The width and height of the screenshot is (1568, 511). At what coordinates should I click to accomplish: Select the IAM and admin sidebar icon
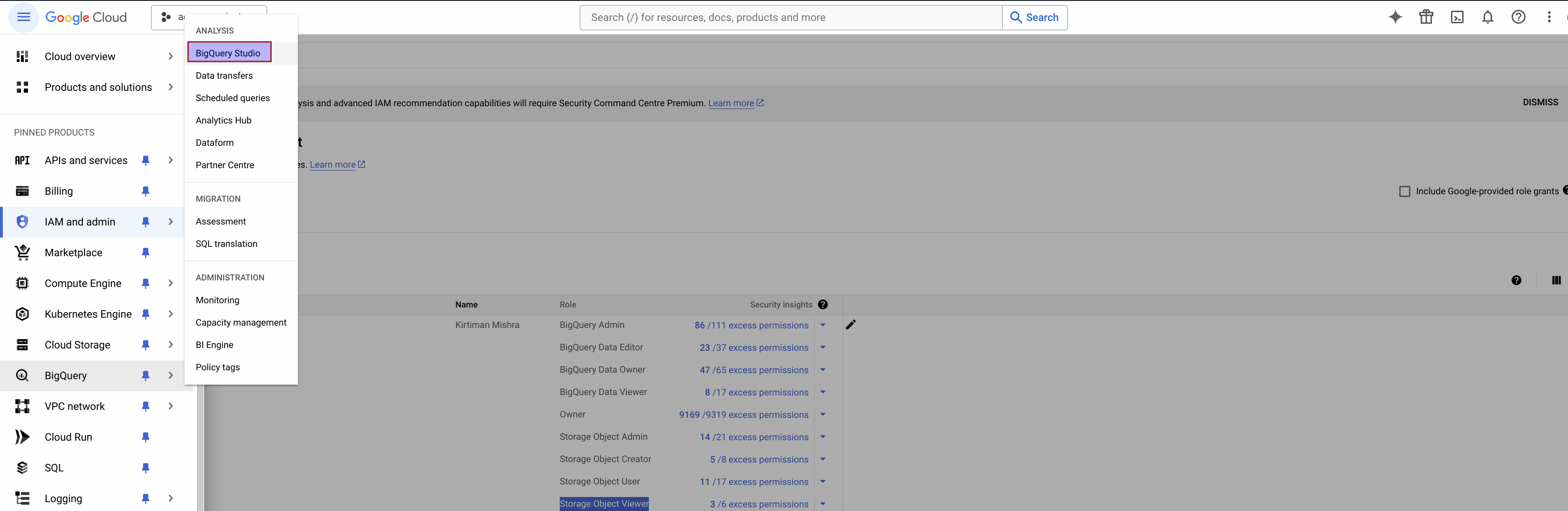22,221
